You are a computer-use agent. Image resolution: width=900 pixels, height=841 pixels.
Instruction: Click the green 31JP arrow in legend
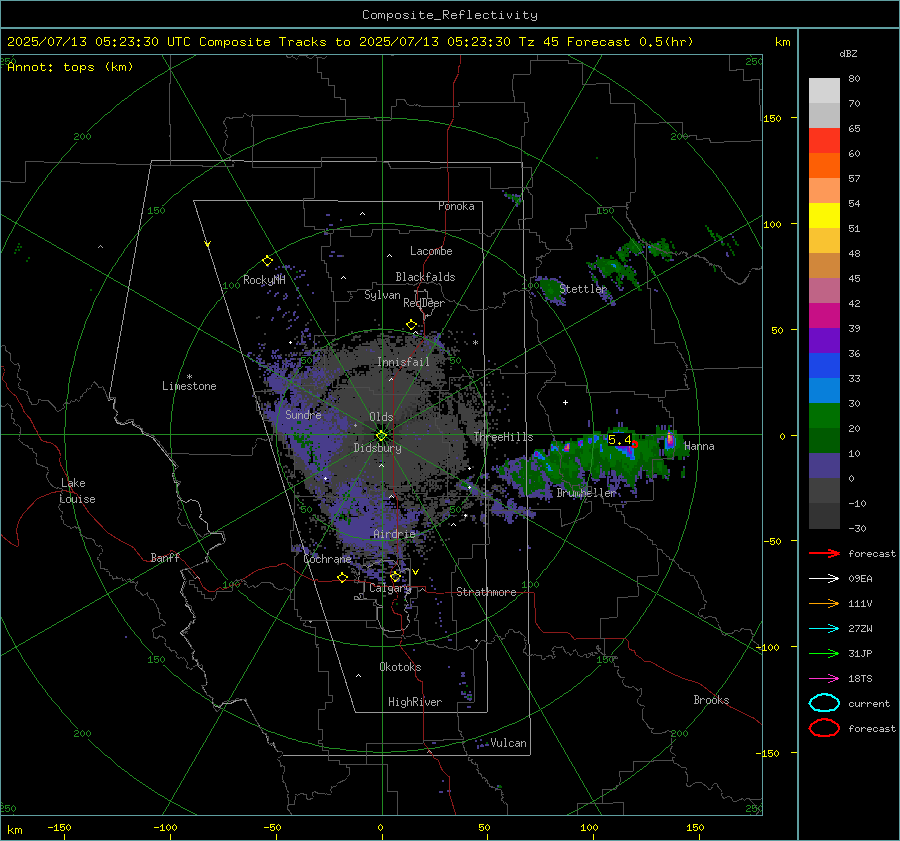click(x=824, y=653)
